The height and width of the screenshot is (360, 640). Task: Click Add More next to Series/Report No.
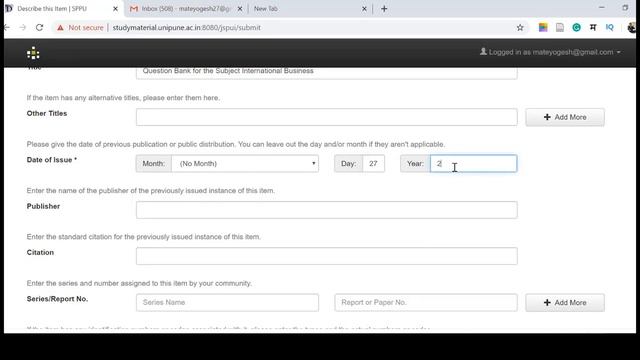pyautogui.click(x=565, y=302)
